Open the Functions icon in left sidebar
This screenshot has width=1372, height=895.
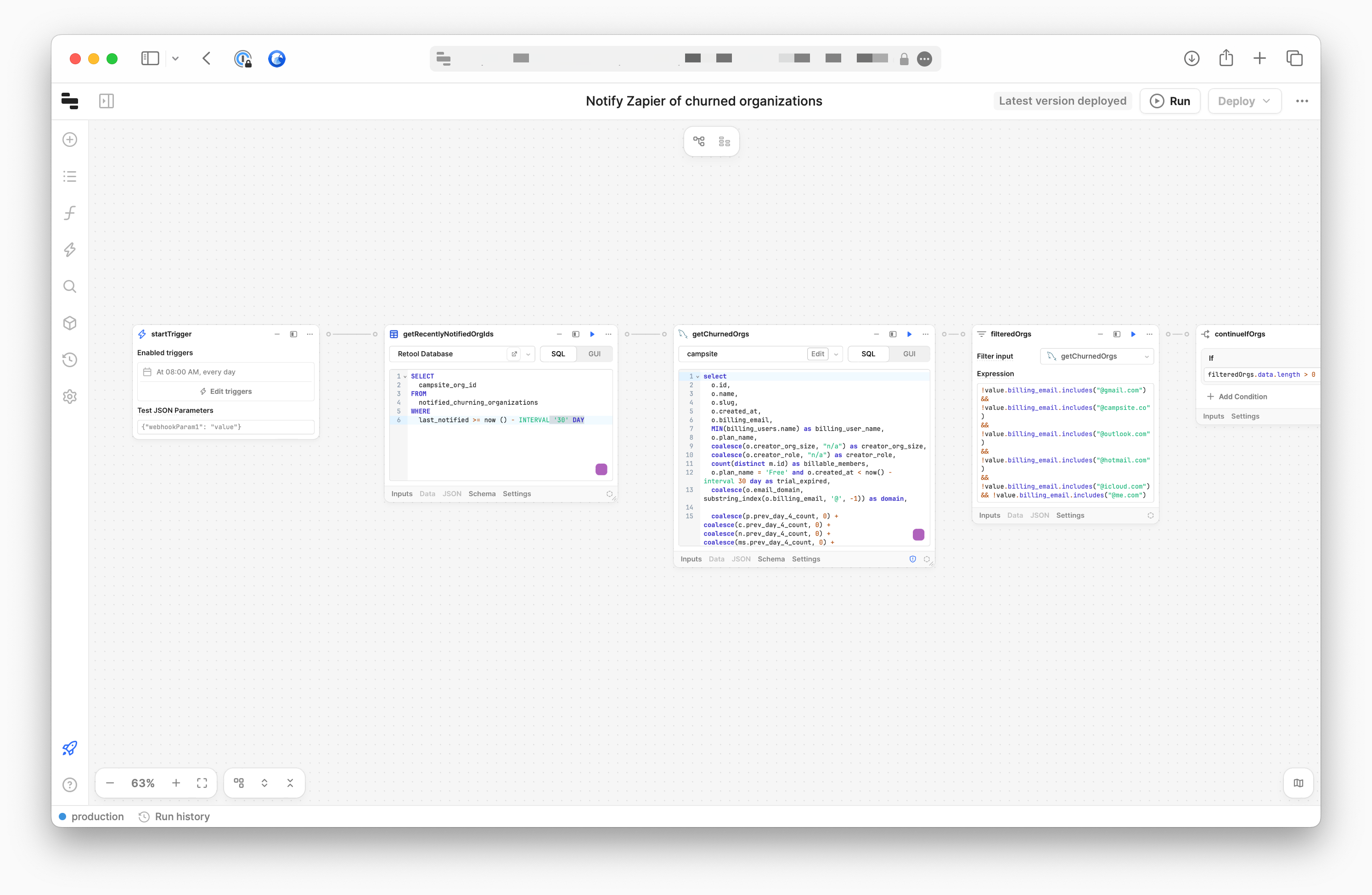point(70,213)
